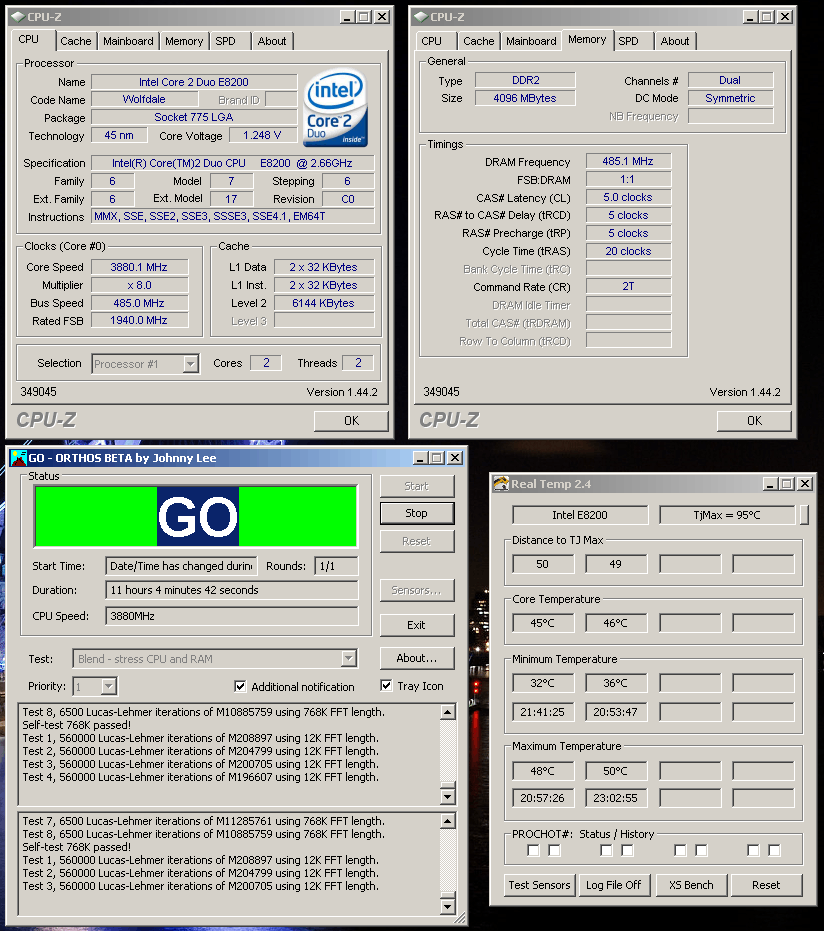Image resolution: width=824 pixels, height=931 pixels.
Task: Switch to Cache tab in left CPU-Z
Action: 76,41
